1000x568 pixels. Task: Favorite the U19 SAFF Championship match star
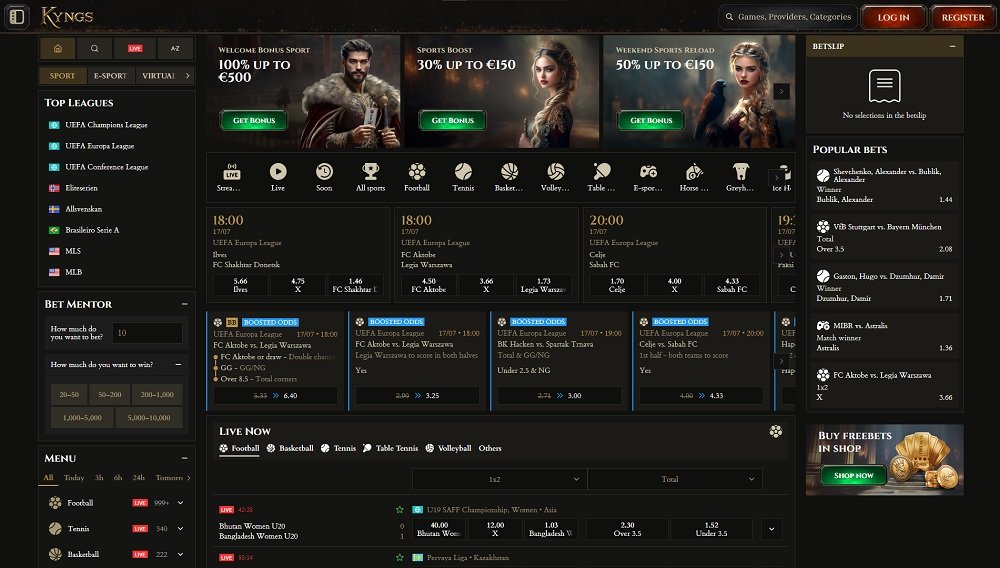pos(400,510)
